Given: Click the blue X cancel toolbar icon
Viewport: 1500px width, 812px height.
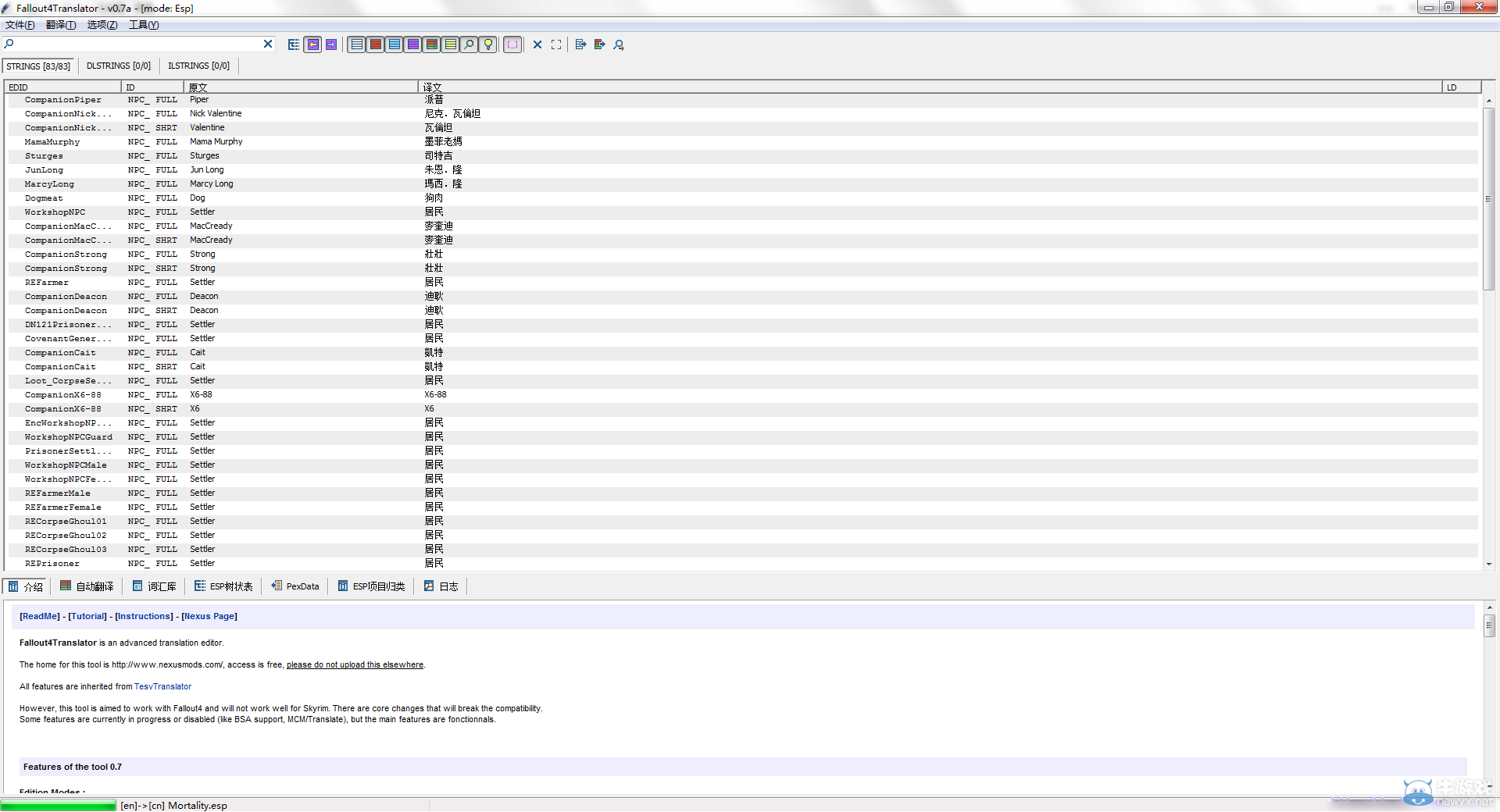Looking at the screenshot, I should [x=537, y=45].
